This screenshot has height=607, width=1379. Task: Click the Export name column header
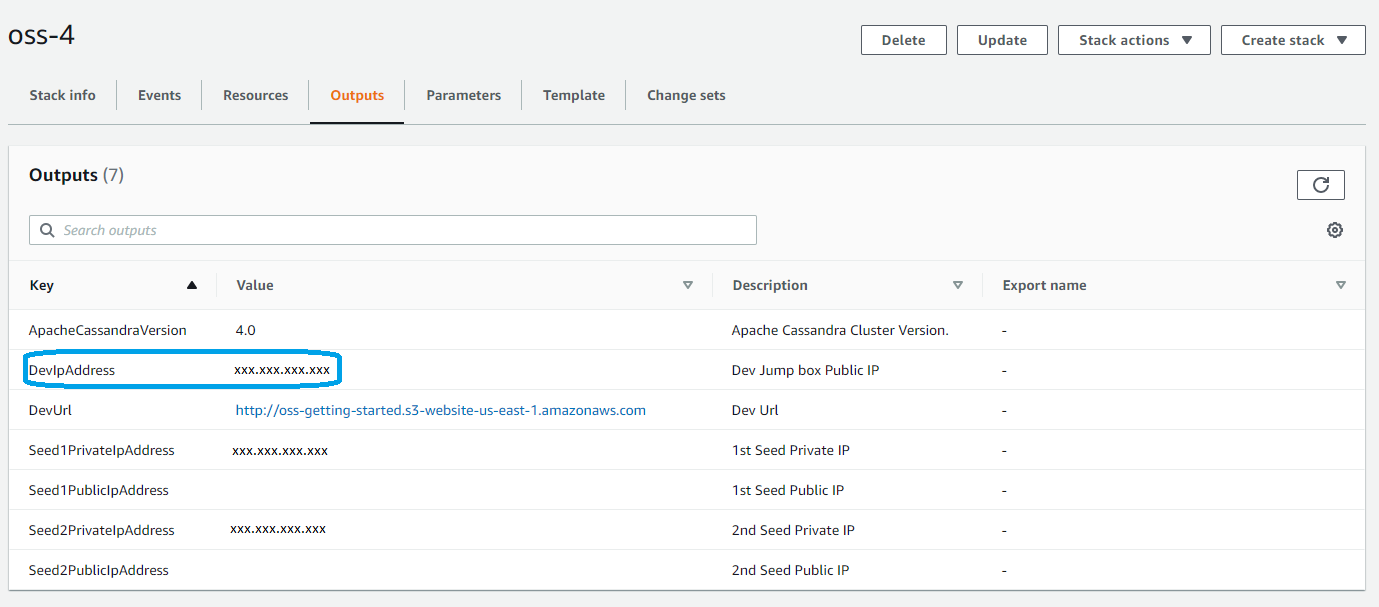pyautogui.click(x=1044, y=285)
